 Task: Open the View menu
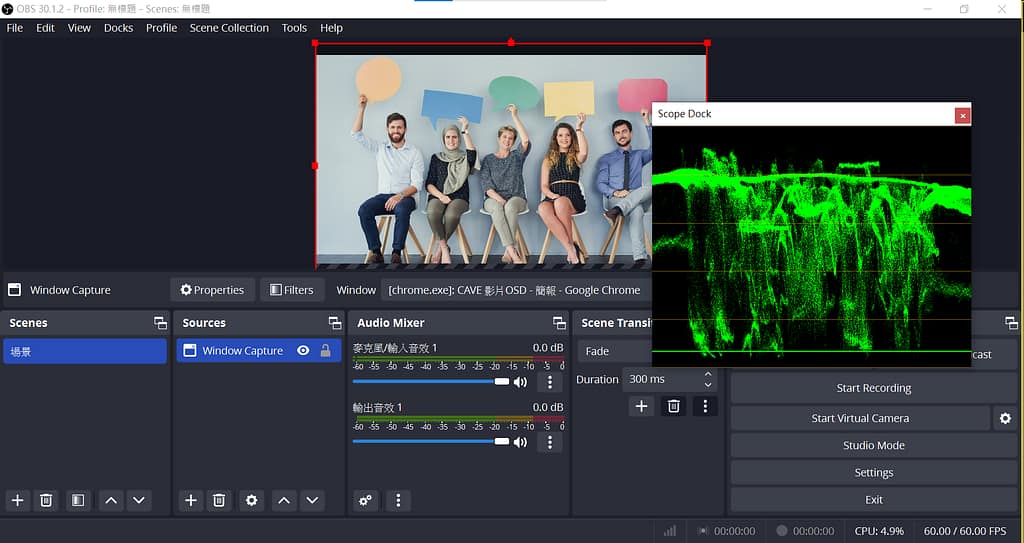pos(79,28)
